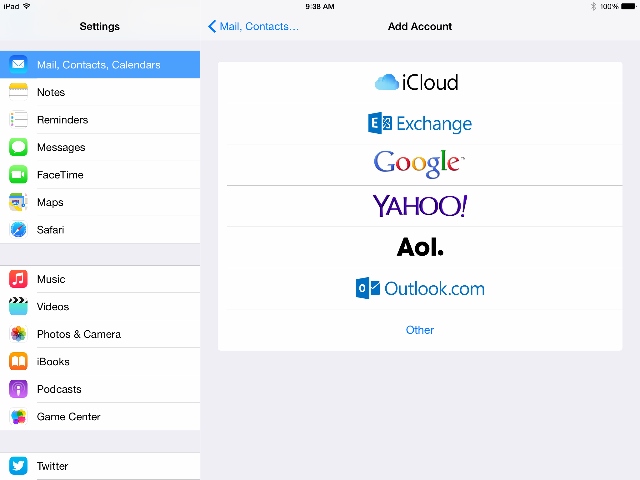Tap the Twitter bird icon
640x480 pixels.
click(x=18, y=466)
